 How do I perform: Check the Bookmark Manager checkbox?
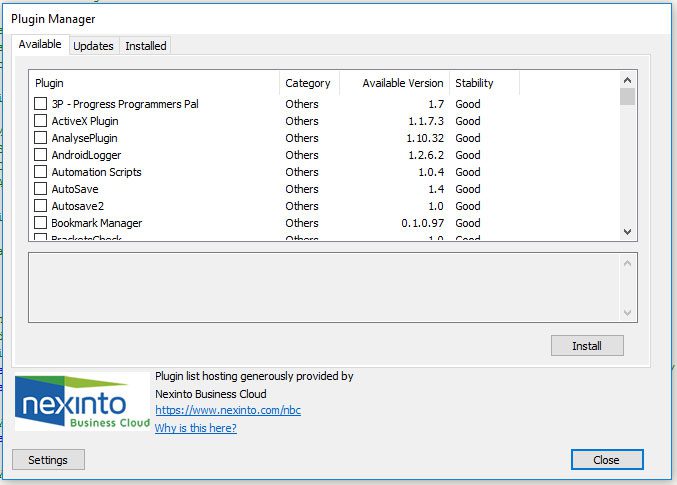point(40,223)
